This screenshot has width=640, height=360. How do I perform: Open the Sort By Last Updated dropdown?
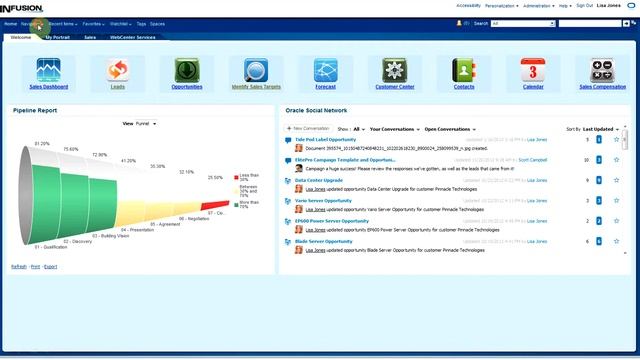click(x=601, y=129)
